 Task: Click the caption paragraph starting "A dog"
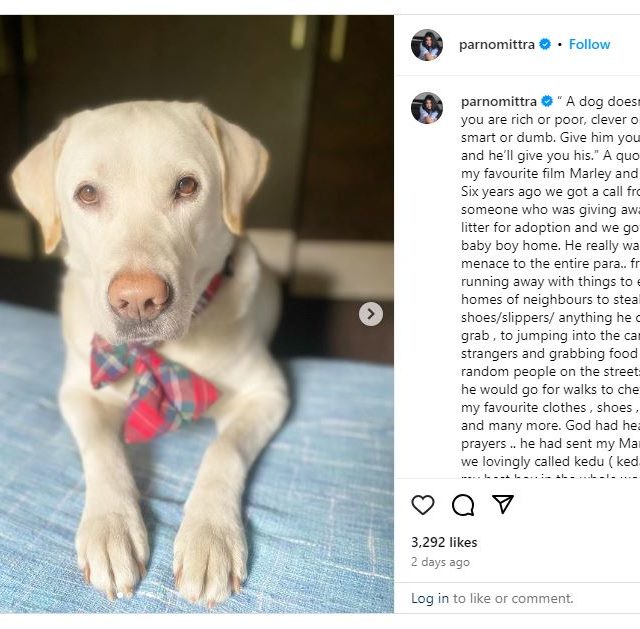point(550,282)
